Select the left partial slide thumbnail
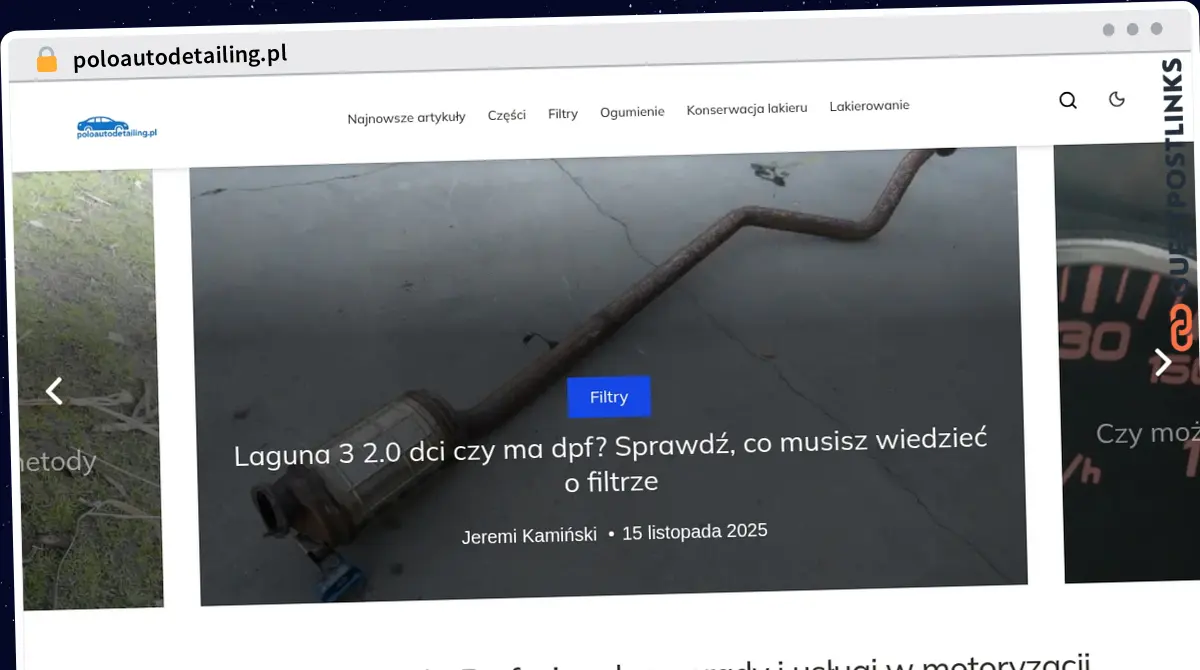The height and width of the screenshot is (670, 1200). (x=88, y=390)
